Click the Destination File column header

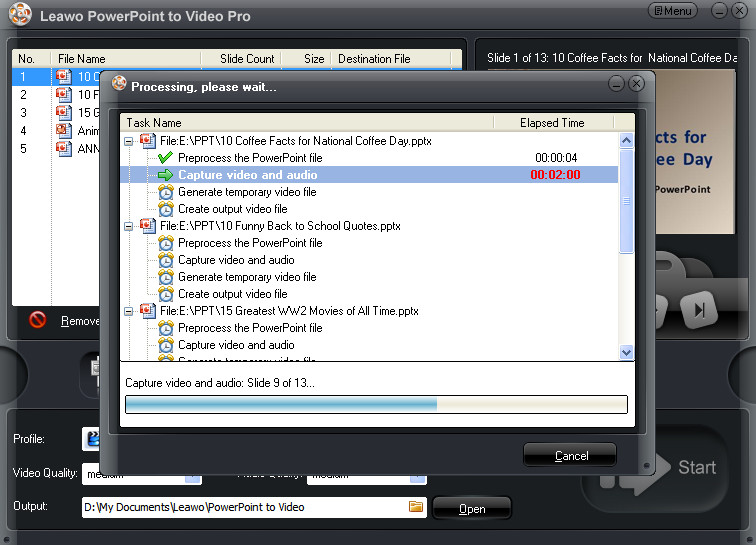click(392, 59)
